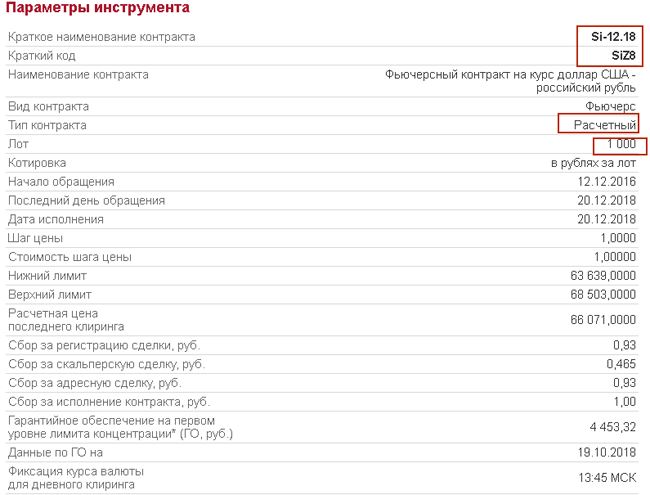Click the 'Сбор за скальперскую сделку' row label
This screenshot has height=495, width=650.
107,364
